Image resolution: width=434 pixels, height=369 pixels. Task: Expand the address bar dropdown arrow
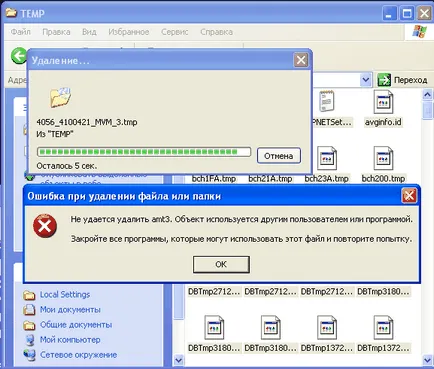click(366, 80)
